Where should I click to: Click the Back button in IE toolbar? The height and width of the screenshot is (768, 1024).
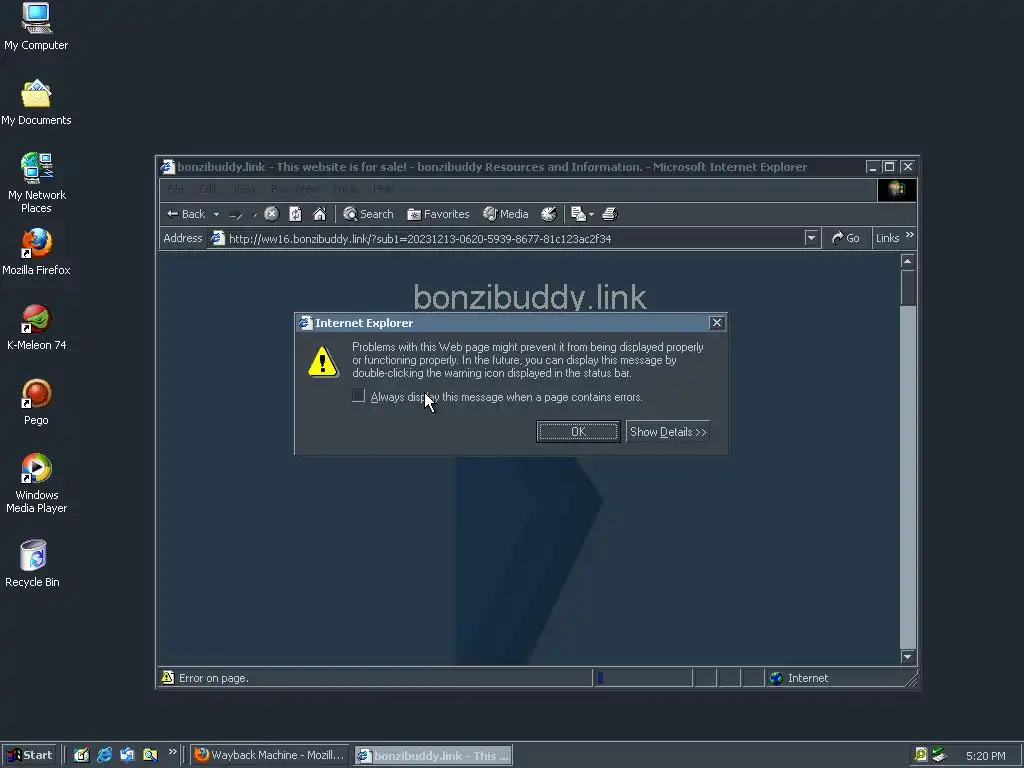coord(186,214)
